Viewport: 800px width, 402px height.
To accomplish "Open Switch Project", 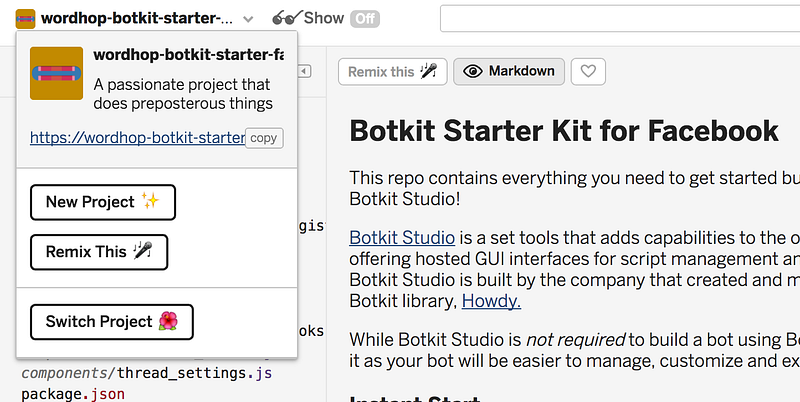I will [x=112, y=322].
